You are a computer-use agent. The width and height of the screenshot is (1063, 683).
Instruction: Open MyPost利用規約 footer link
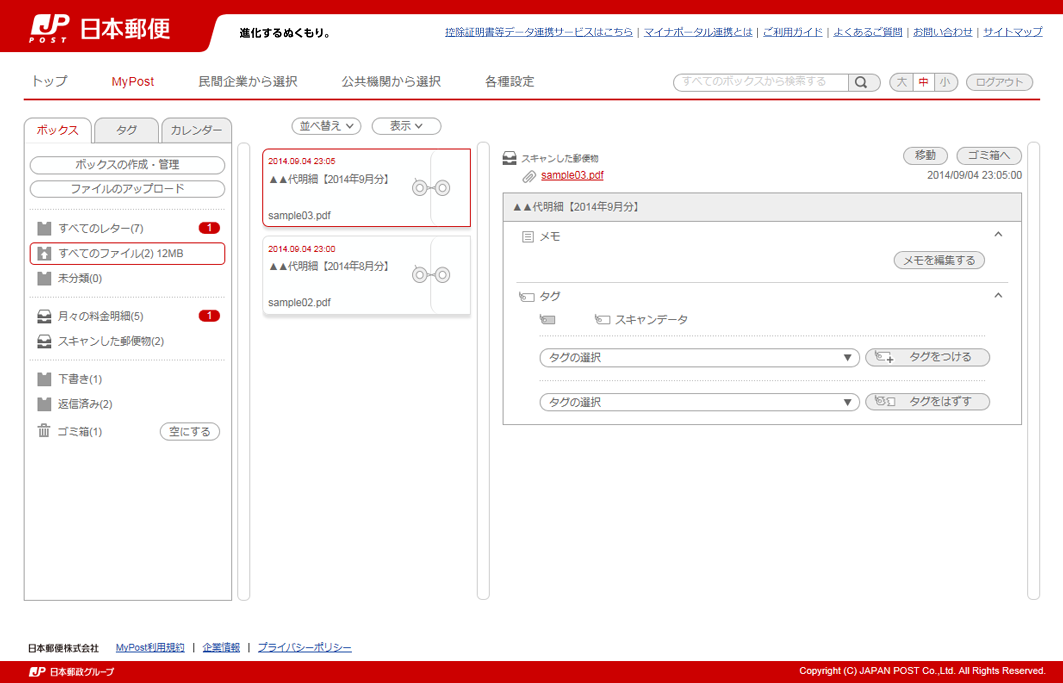[150, 648]
